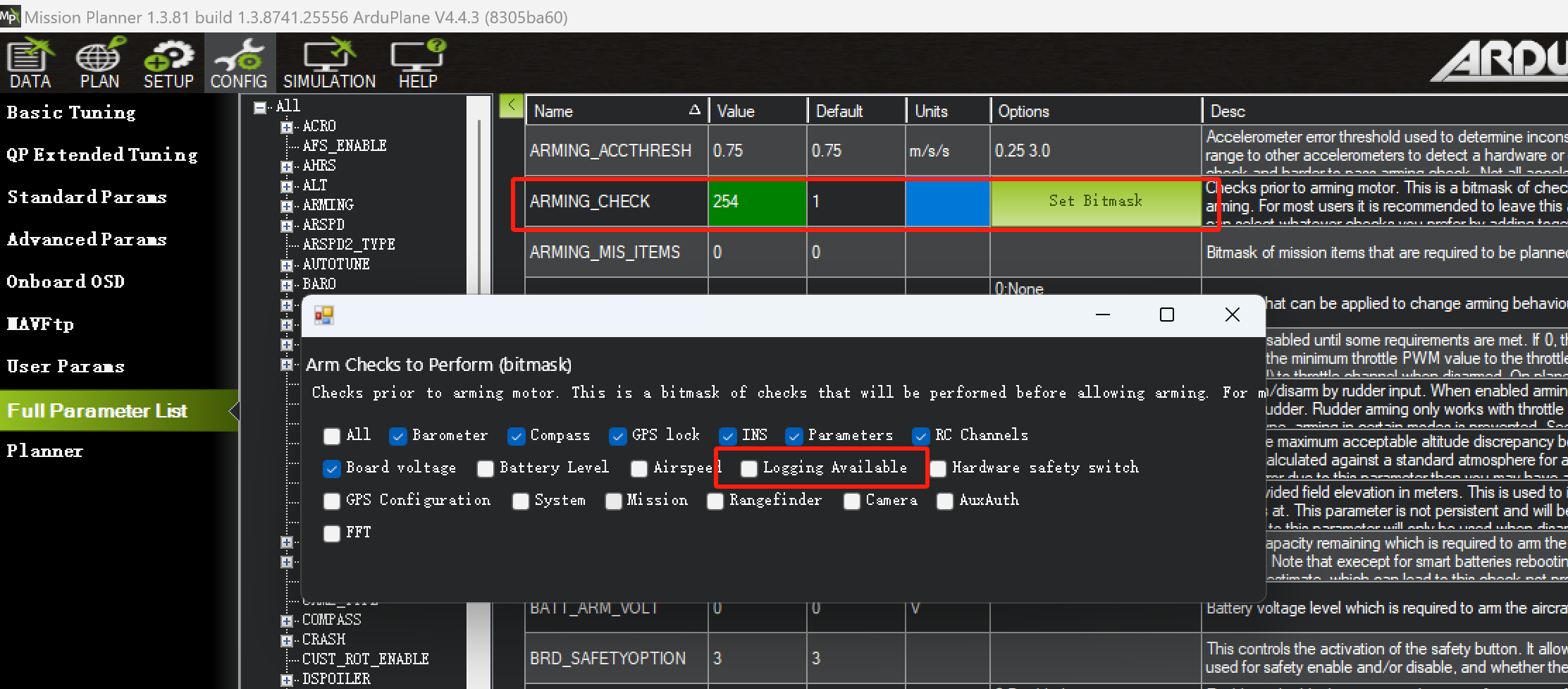Uncheck the RC Channels arm check
Screen dimensions: 1568x689
tap(921, 436)
